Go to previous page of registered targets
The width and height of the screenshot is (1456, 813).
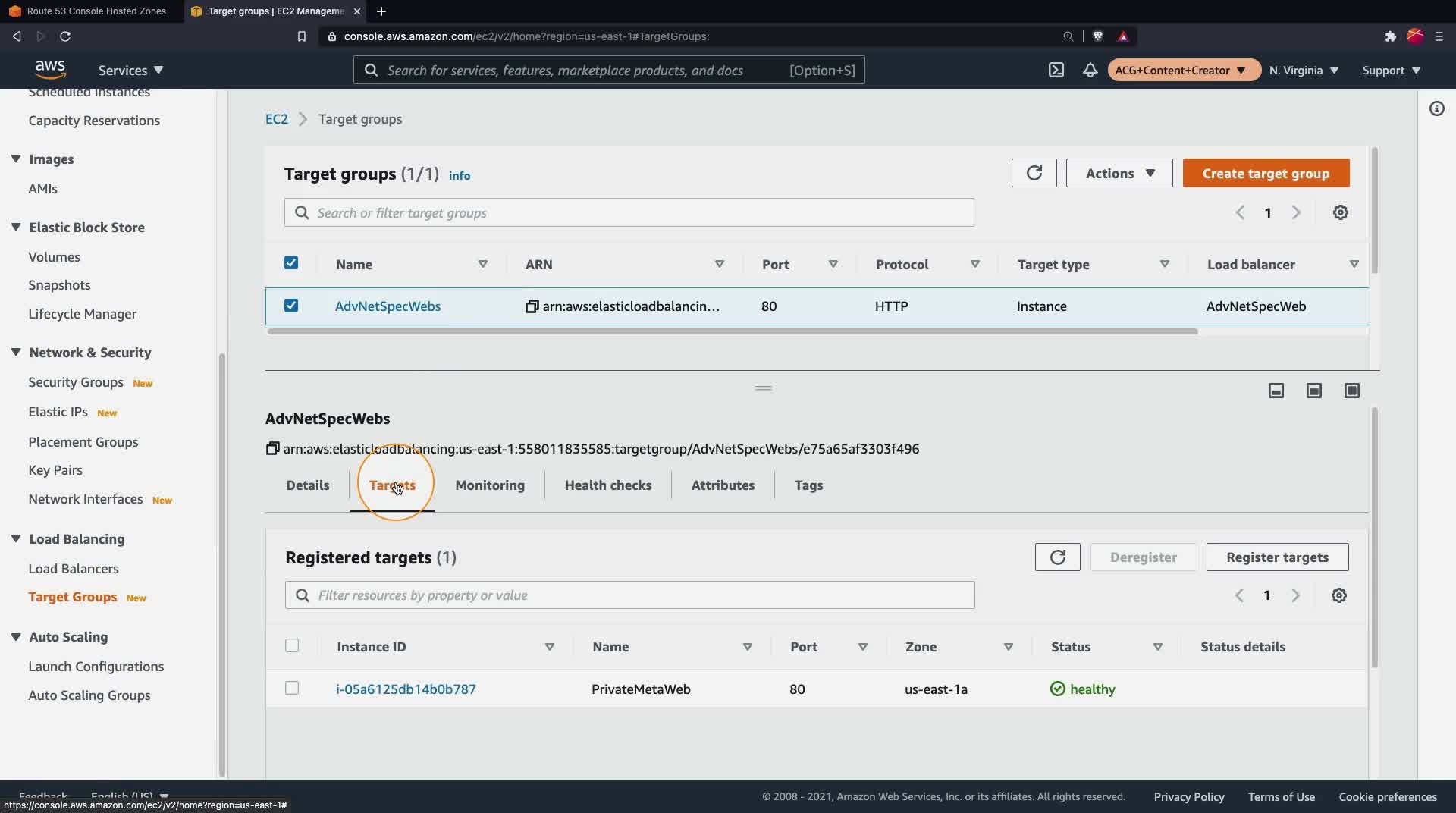click(1239, 595)
